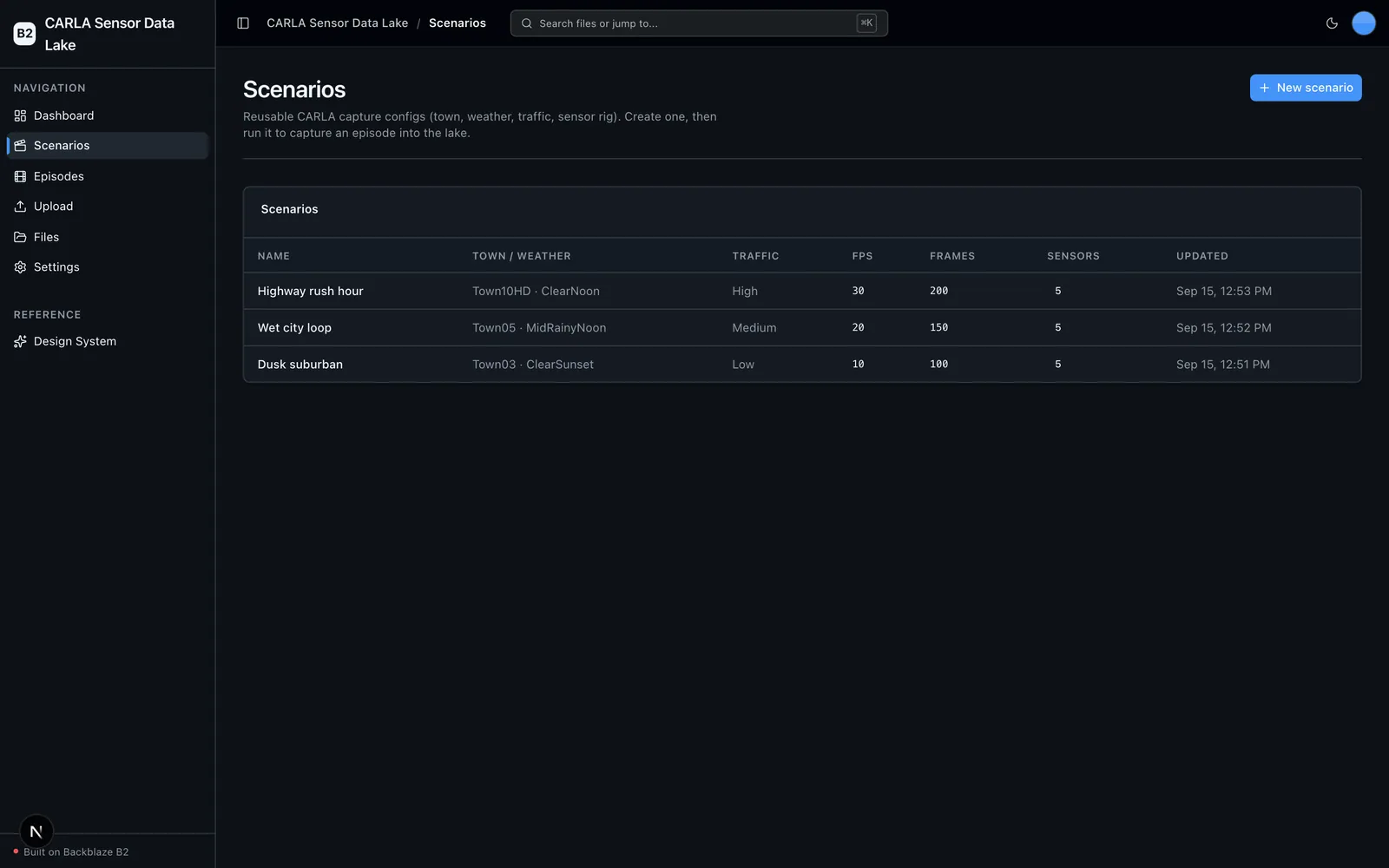Screen dimensions: 1389x868
Task: Click the 30 FPS value
Action: pos(858,292)
